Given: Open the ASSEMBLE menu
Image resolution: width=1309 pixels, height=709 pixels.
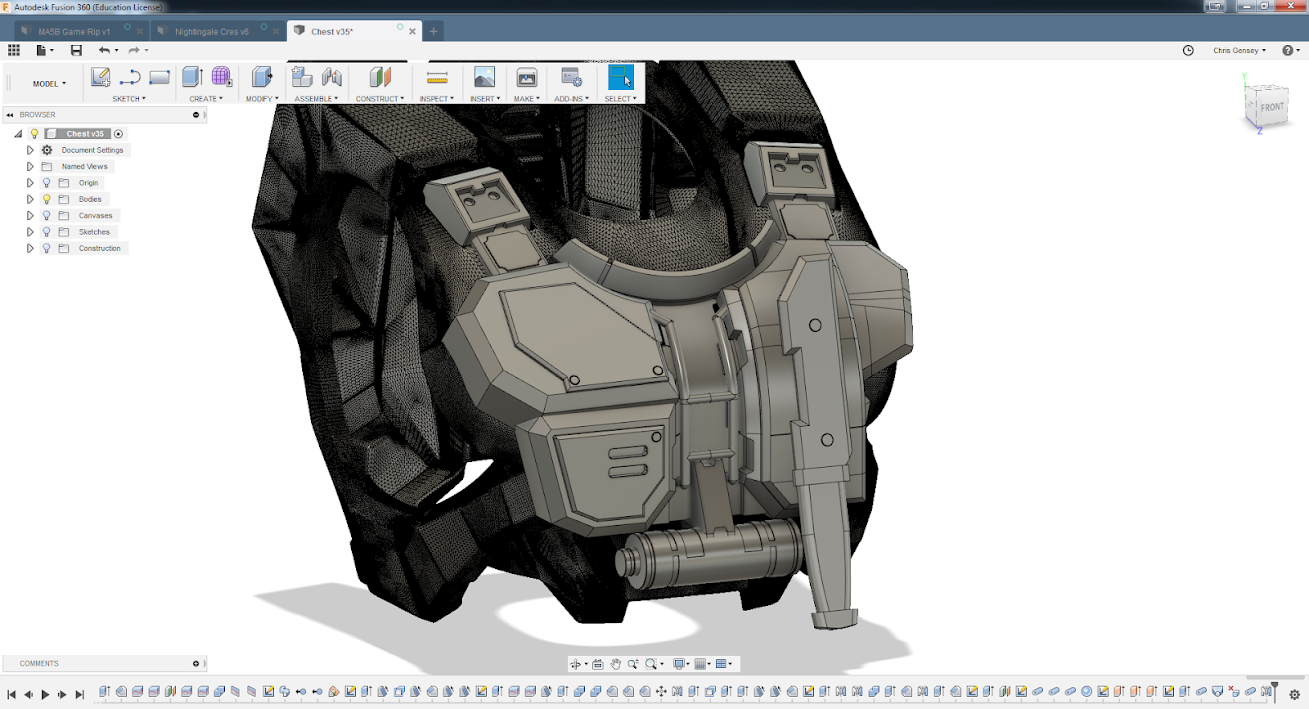Looking at the screenshot, I should point(318,99).
